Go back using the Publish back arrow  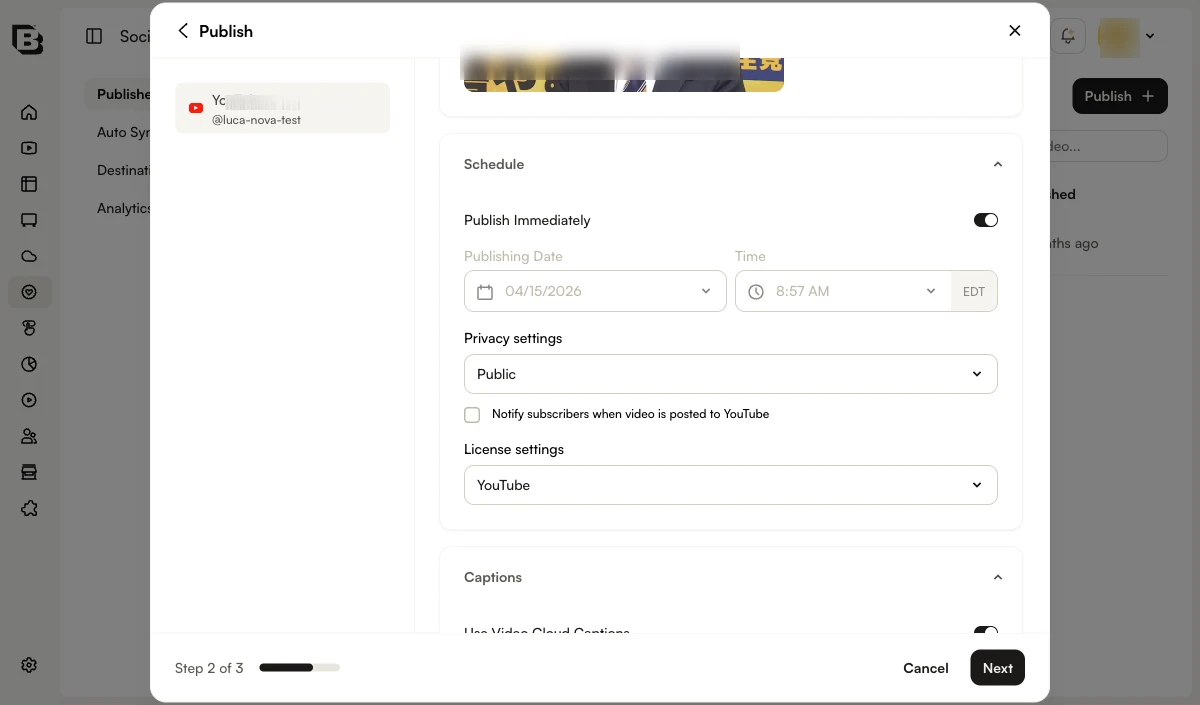point(183,31)
